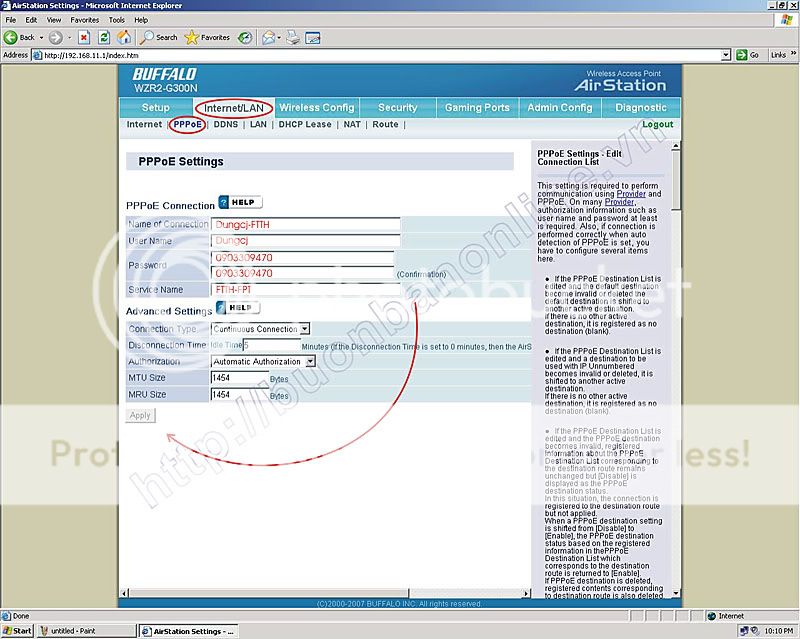This screenshot has width=800, height=639.
Task: Go to the Home page icon
Action: click(x=124, y=37)
